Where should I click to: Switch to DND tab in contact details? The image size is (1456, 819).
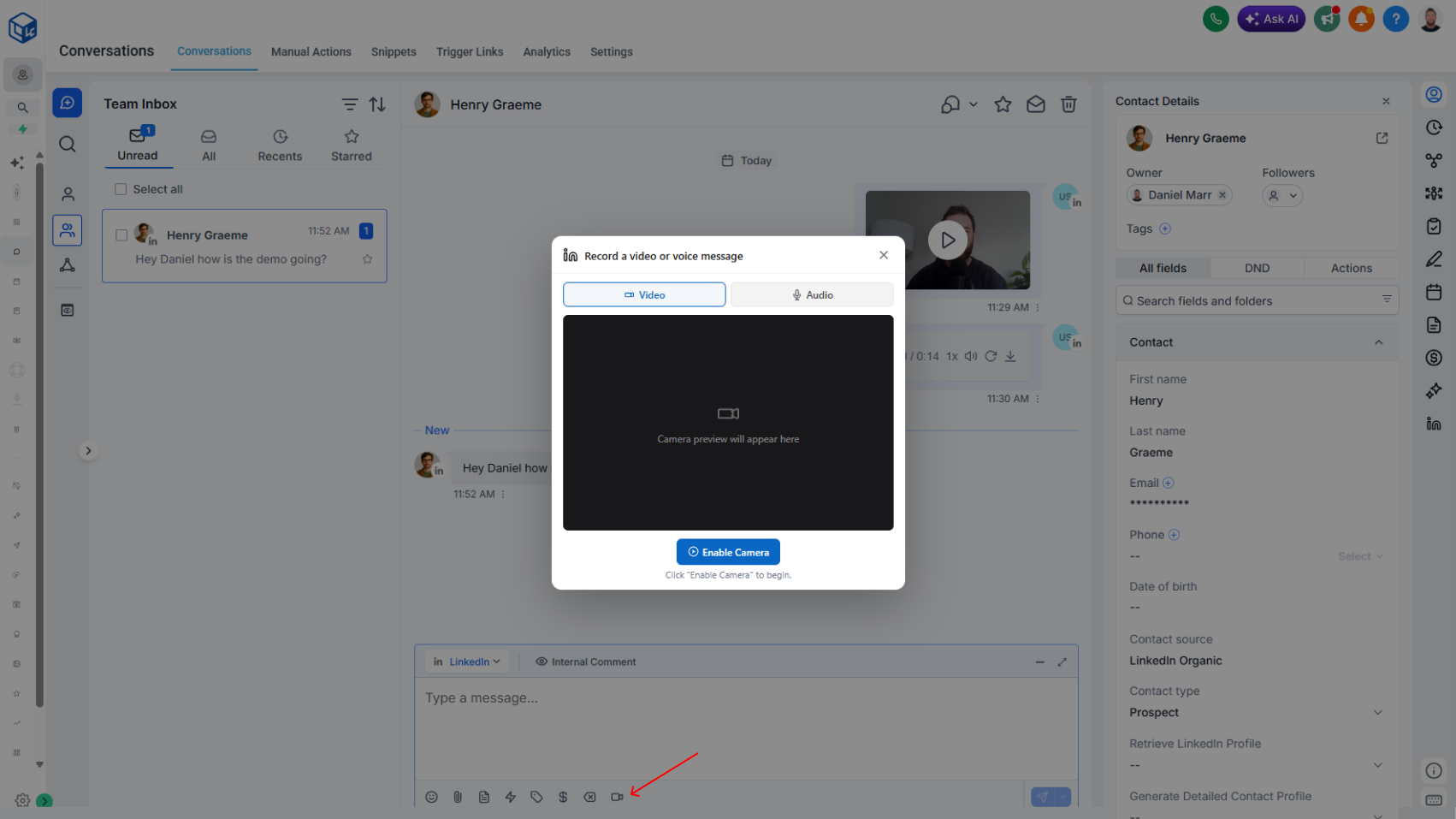point(1257,269)
